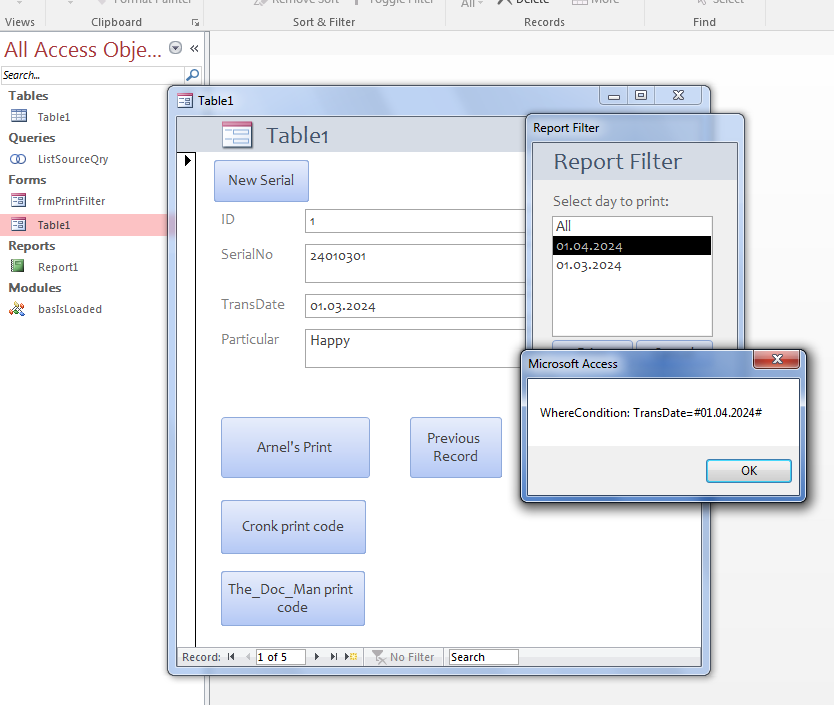
Task: Minimize the Table1 form window
Action: point(614,96)
